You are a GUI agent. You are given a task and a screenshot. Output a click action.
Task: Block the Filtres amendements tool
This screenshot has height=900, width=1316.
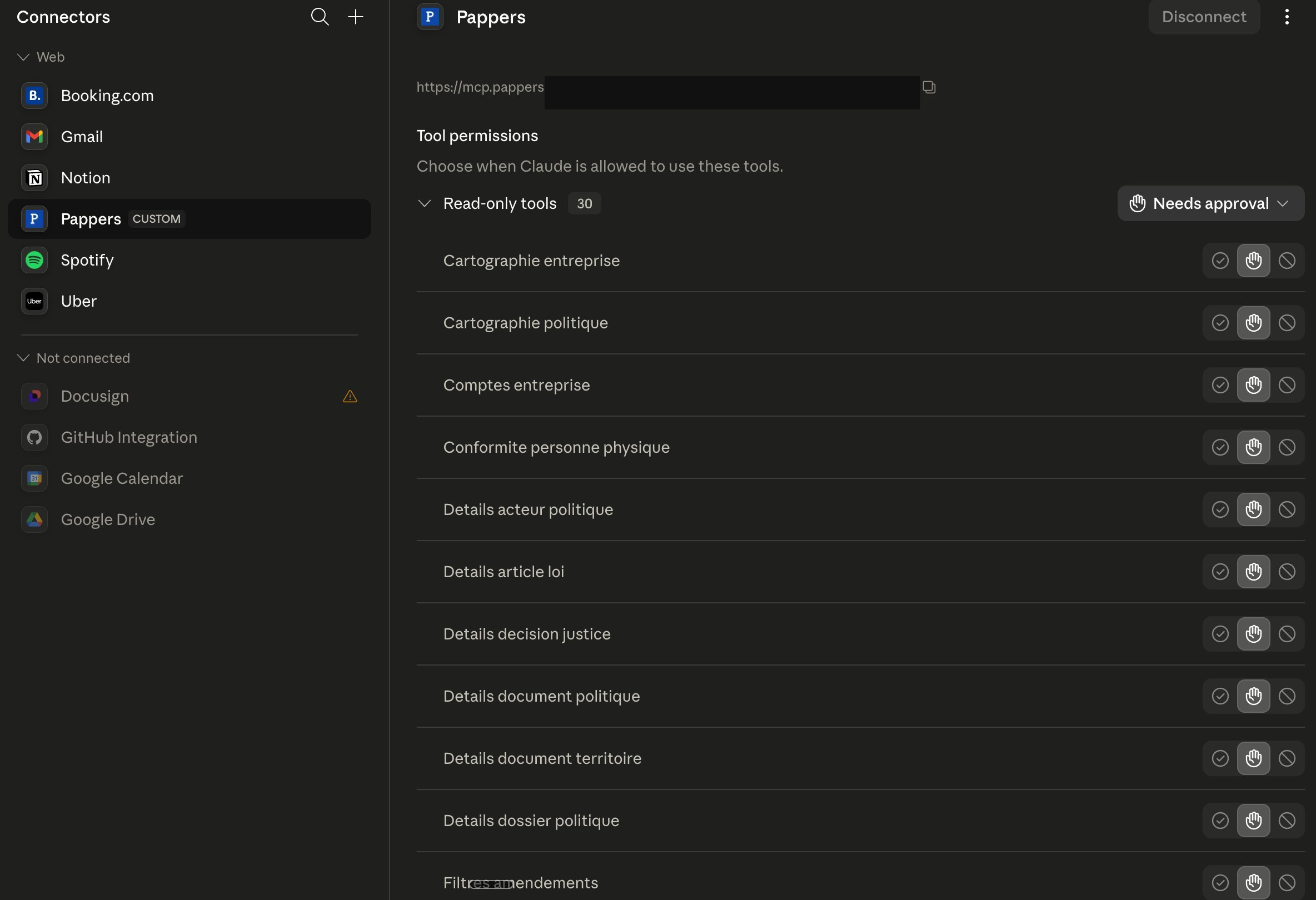click(x=1287, y=883)
